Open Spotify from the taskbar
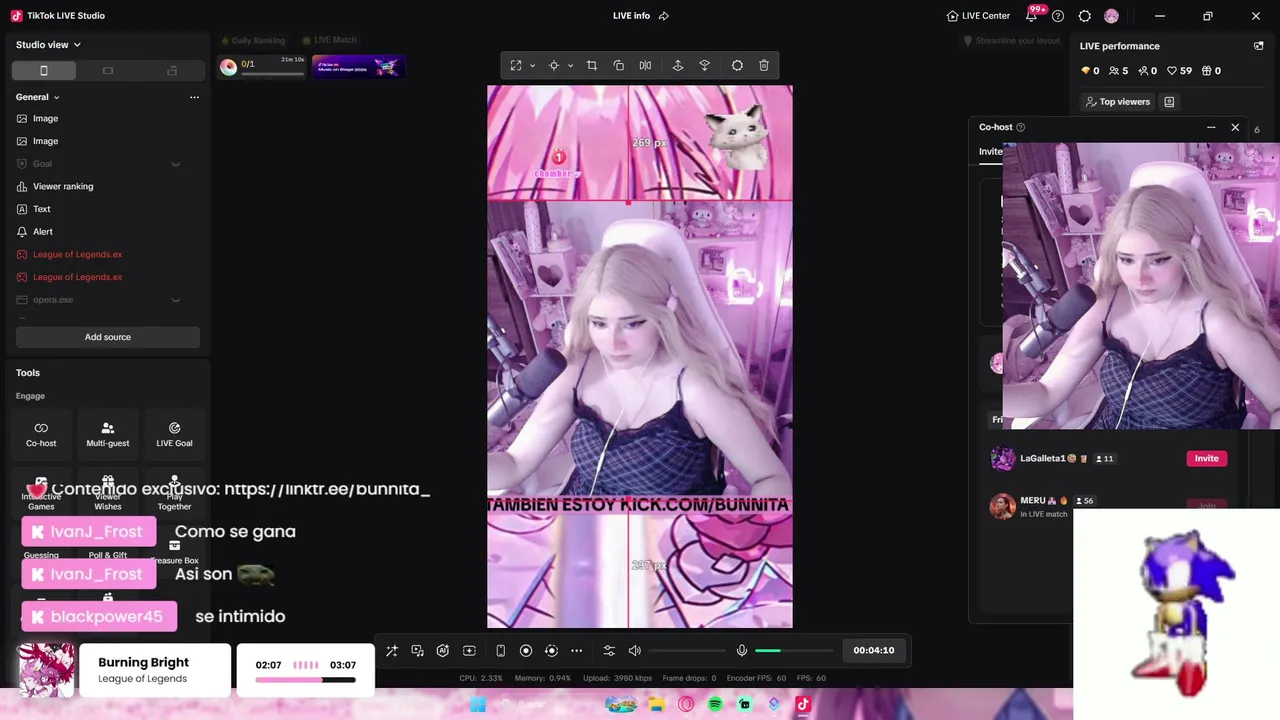Image resolution: width=1280 pixels, height=720 pixels. pyautogui.click(x=715, y=705)
